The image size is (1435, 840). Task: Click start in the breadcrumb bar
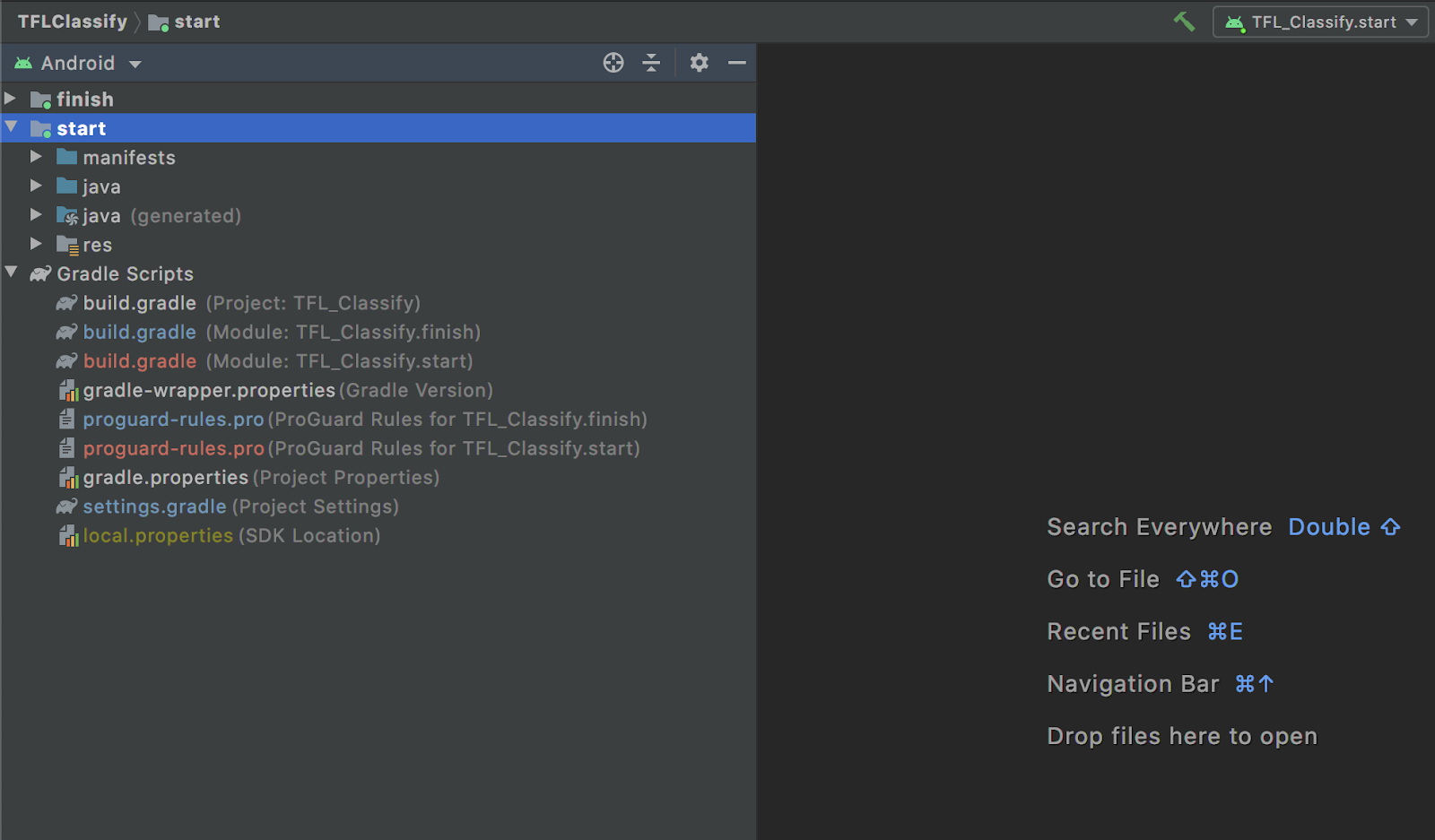tap(196, 22)
